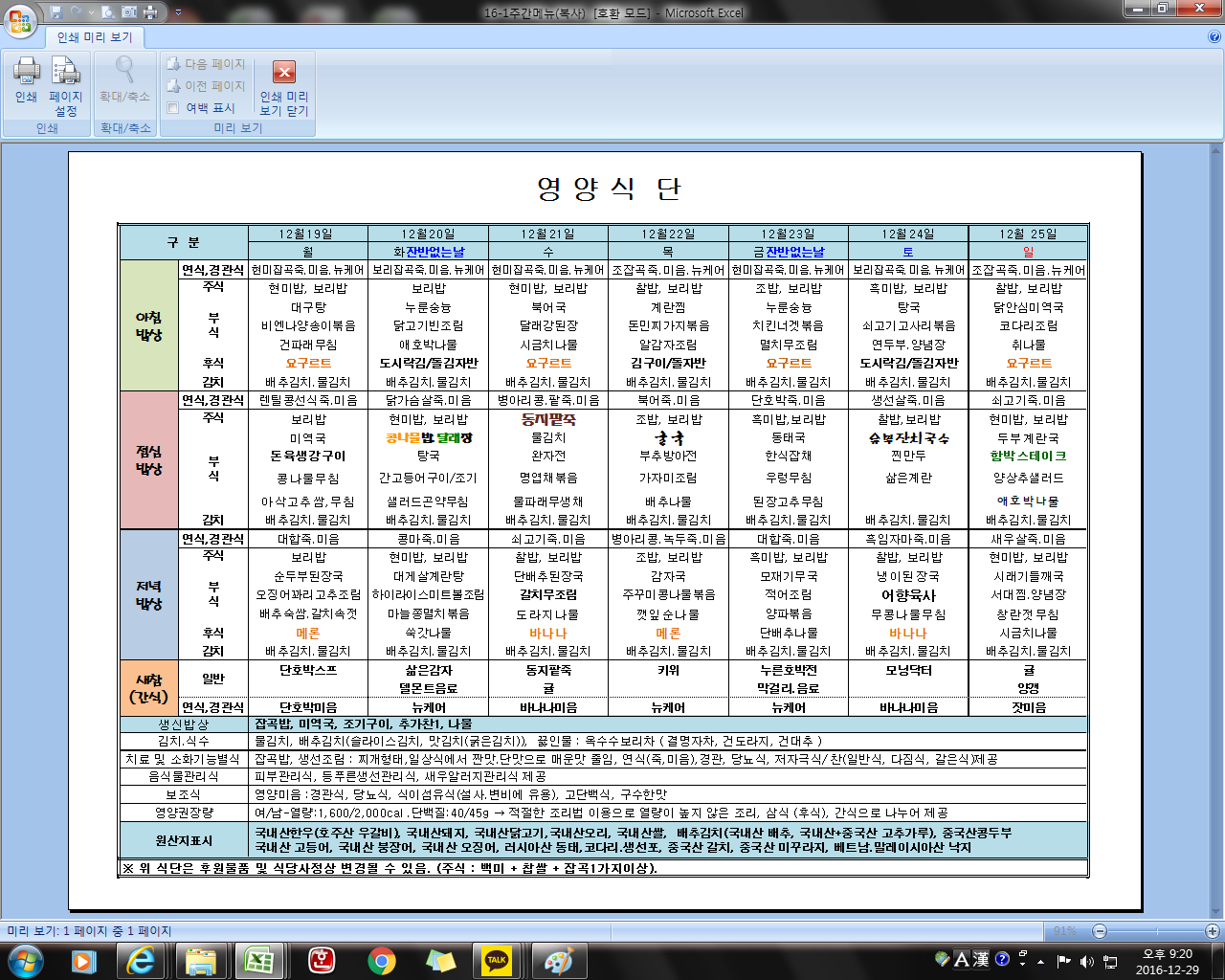Image resolution: width=1225 pixels, height=980 pixels.
Task: Click Quick Access quick print icon
Action: tap(151, 12)
